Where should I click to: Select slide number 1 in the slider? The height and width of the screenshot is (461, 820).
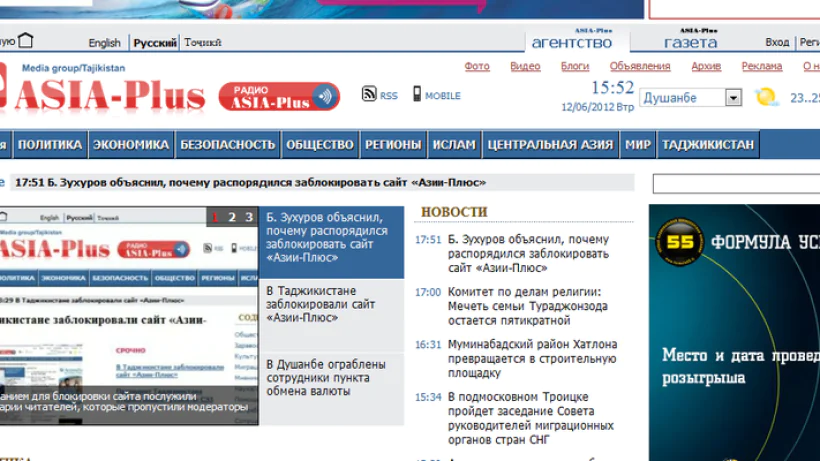click(x=214, y=217)
